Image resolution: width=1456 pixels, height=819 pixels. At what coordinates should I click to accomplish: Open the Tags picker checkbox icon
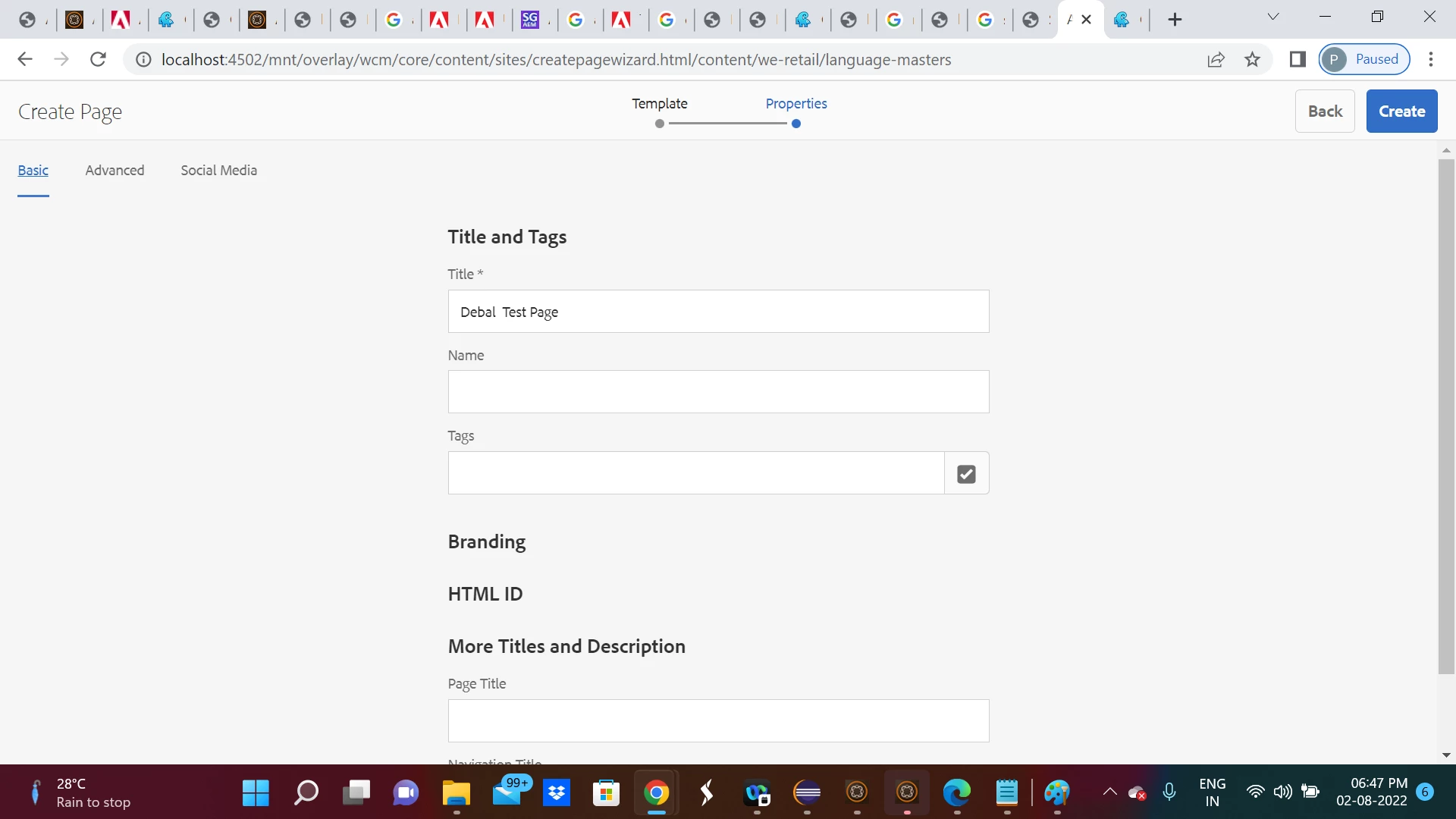[966, 474]
